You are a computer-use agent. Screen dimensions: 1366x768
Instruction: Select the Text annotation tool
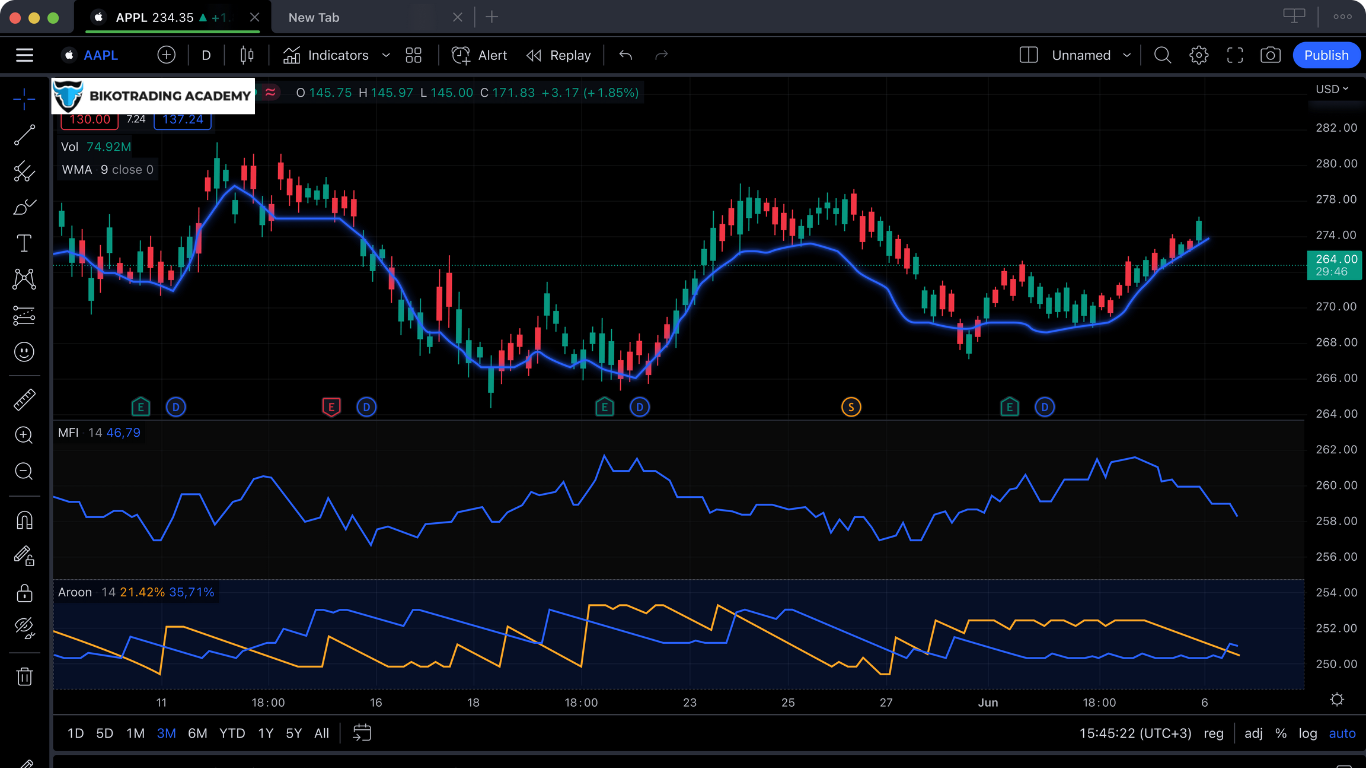[x=24, y=243]
